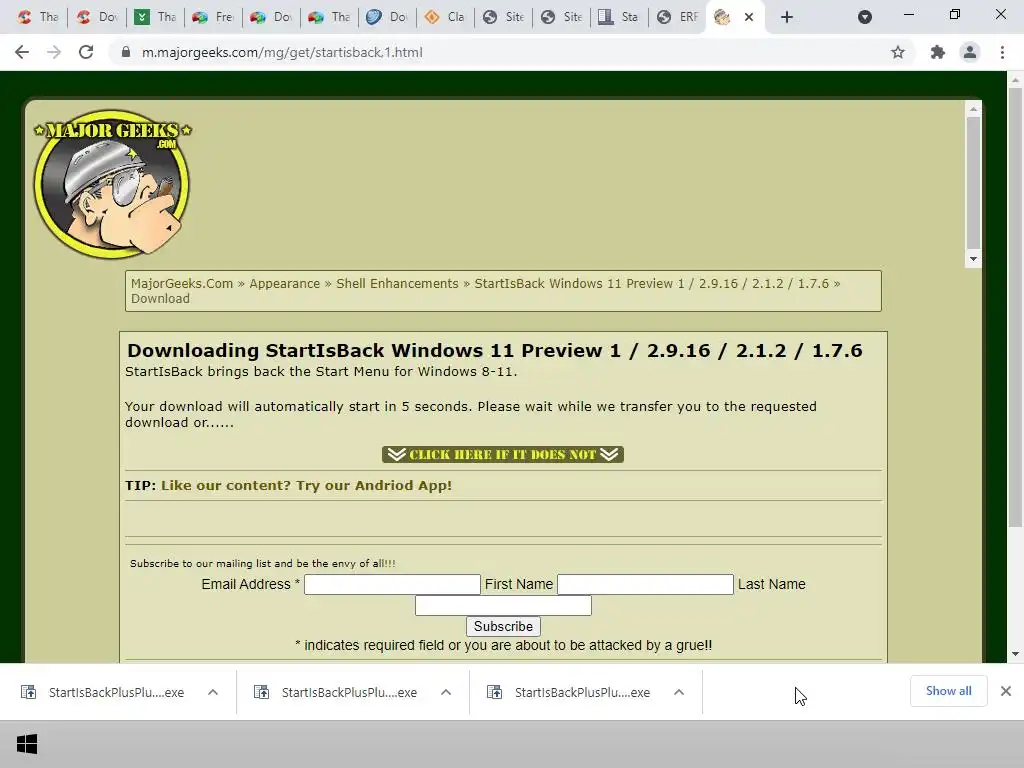This screenshot has width=1024, height=768.
Task: Open the Extensions puzzle icon
Action: (938, 52)
